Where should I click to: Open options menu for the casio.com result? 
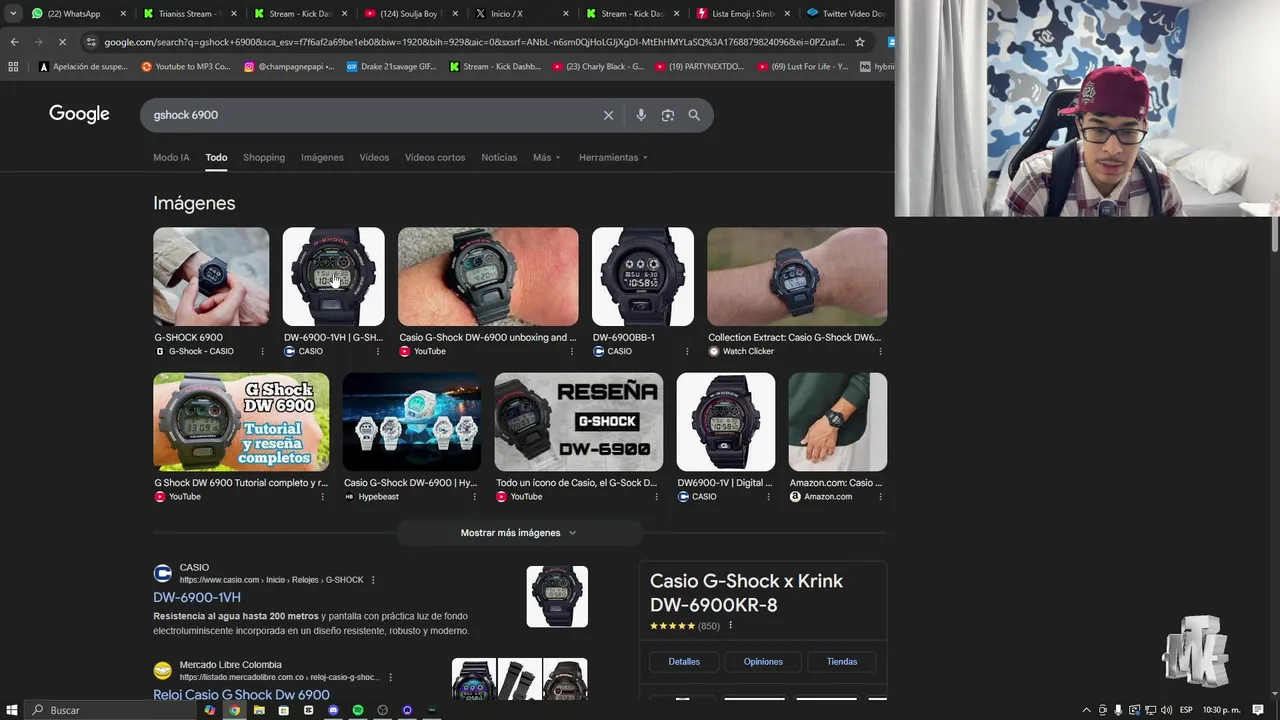tap(373, 580)
